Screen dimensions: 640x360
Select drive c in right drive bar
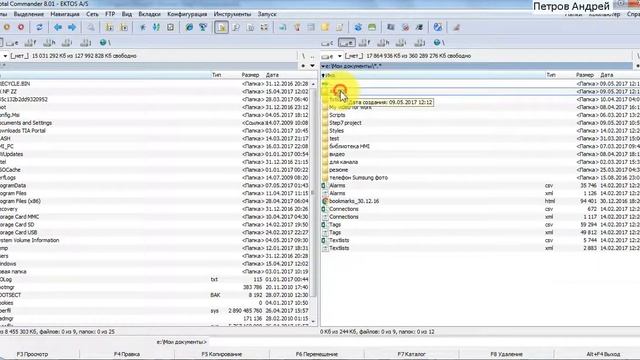click(327, 42)
